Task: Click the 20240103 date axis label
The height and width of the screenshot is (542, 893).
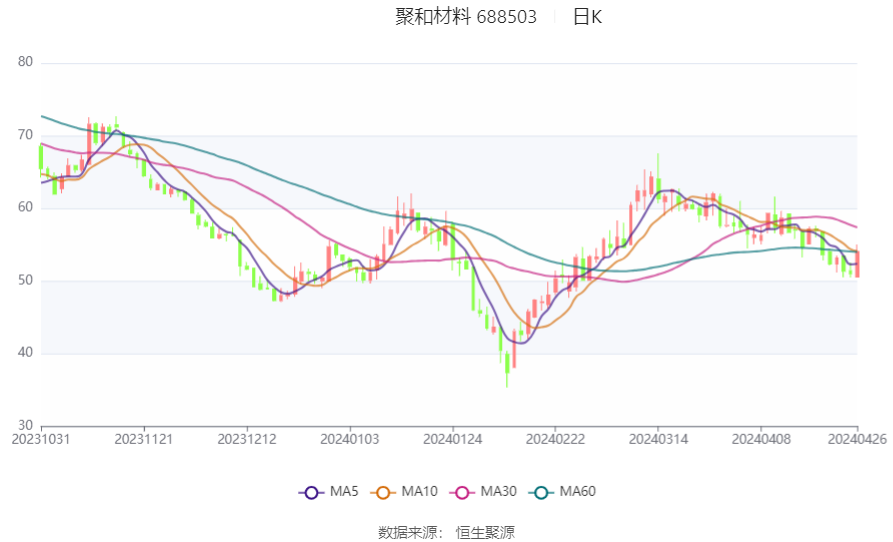Action: click(x=350, y=440)
